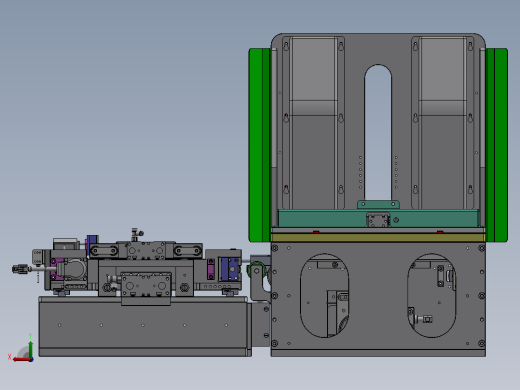The image size is (520, 390).
Task: Select the right oval cutout in the base cabinet
Action: [x=431, y=296]
